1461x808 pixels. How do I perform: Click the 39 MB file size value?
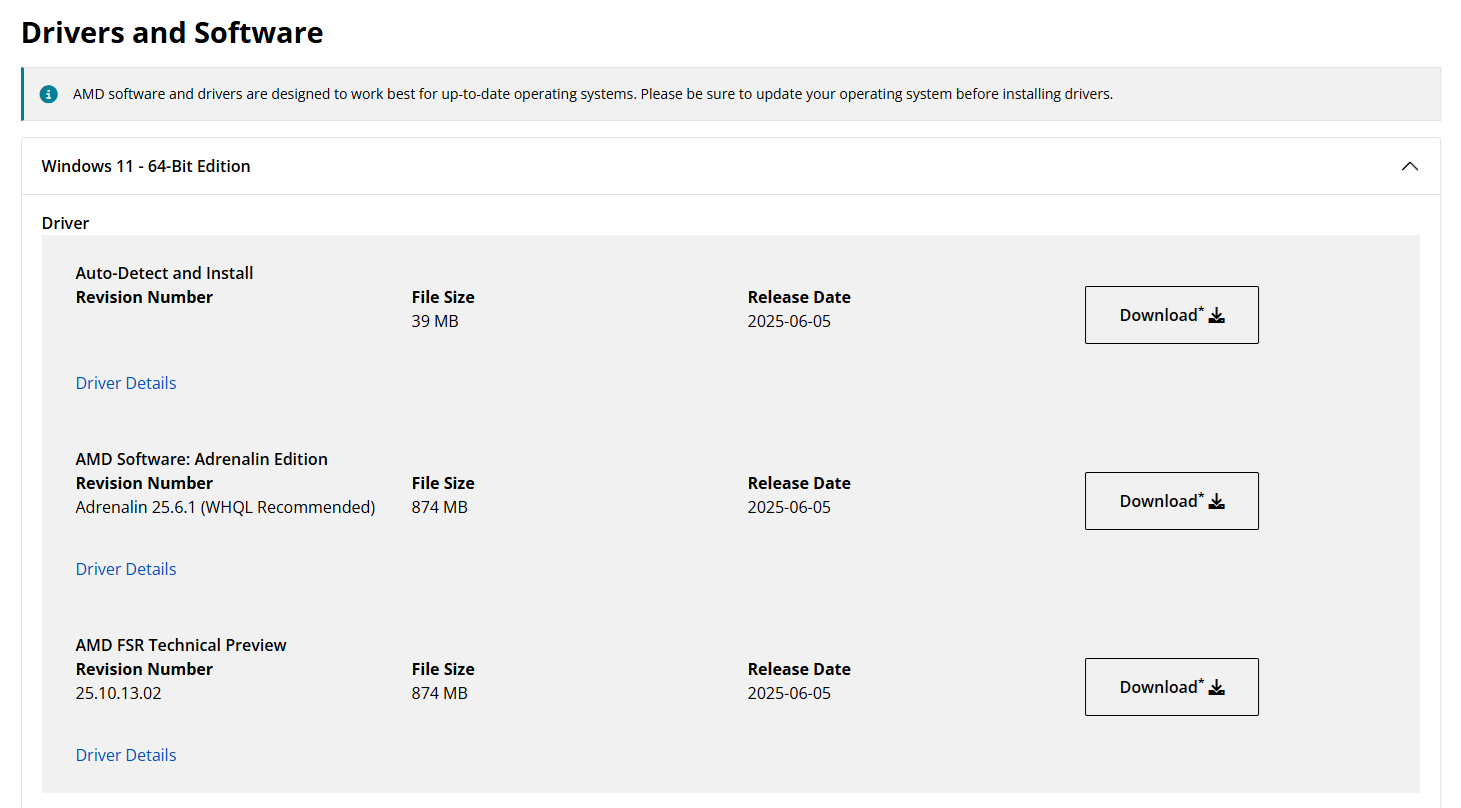[x=435, y=321]
